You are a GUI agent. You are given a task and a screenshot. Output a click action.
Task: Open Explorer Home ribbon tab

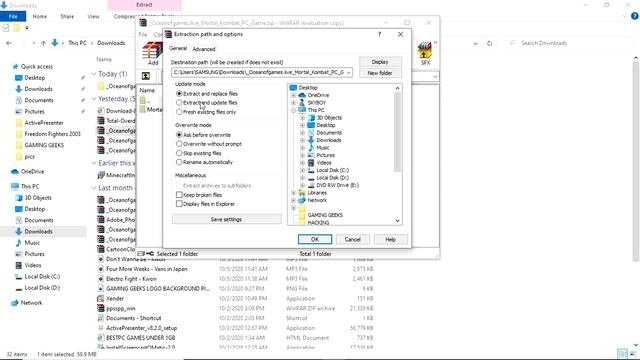40,16
